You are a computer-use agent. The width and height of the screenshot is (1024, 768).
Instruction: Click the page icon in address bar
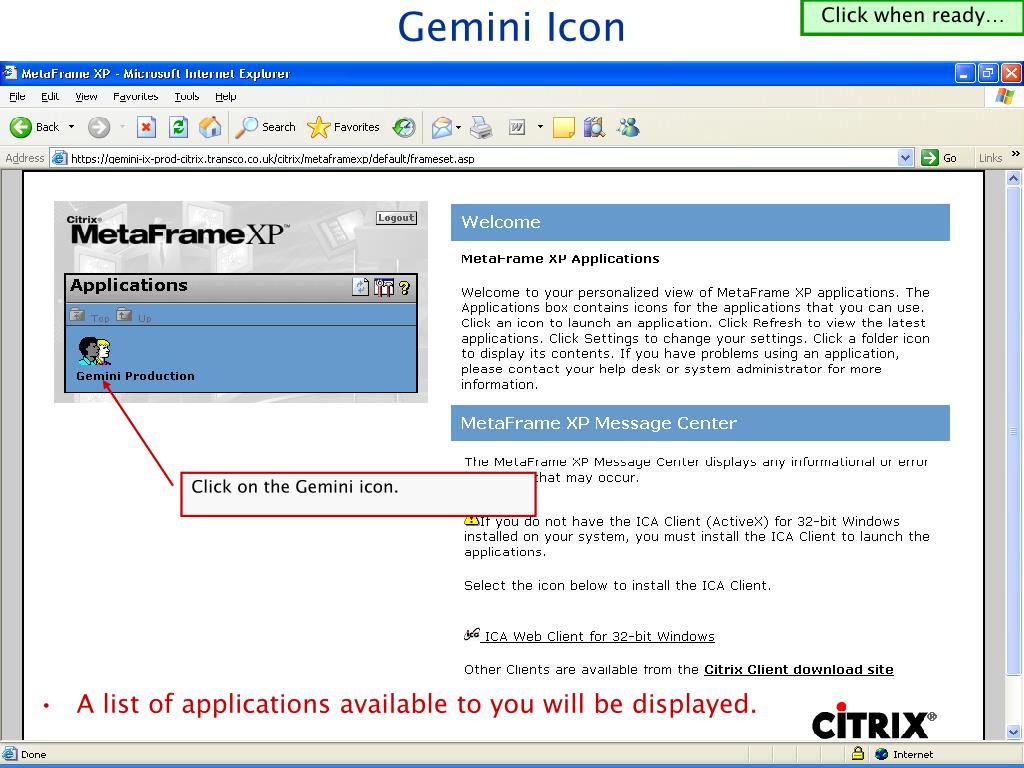pos(59,158)
